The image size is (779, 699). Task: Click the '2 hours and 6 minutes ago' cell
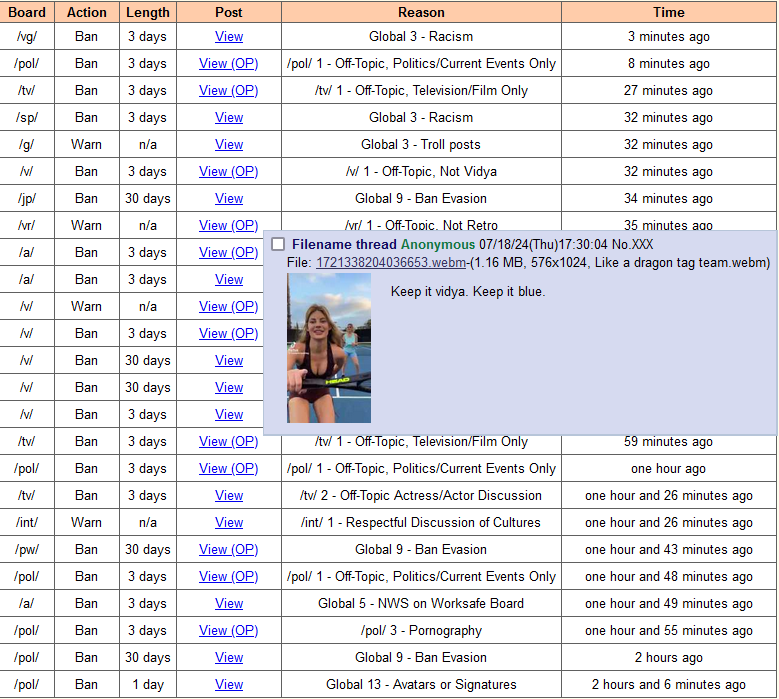pyautogui.click(x=669, y=684)
